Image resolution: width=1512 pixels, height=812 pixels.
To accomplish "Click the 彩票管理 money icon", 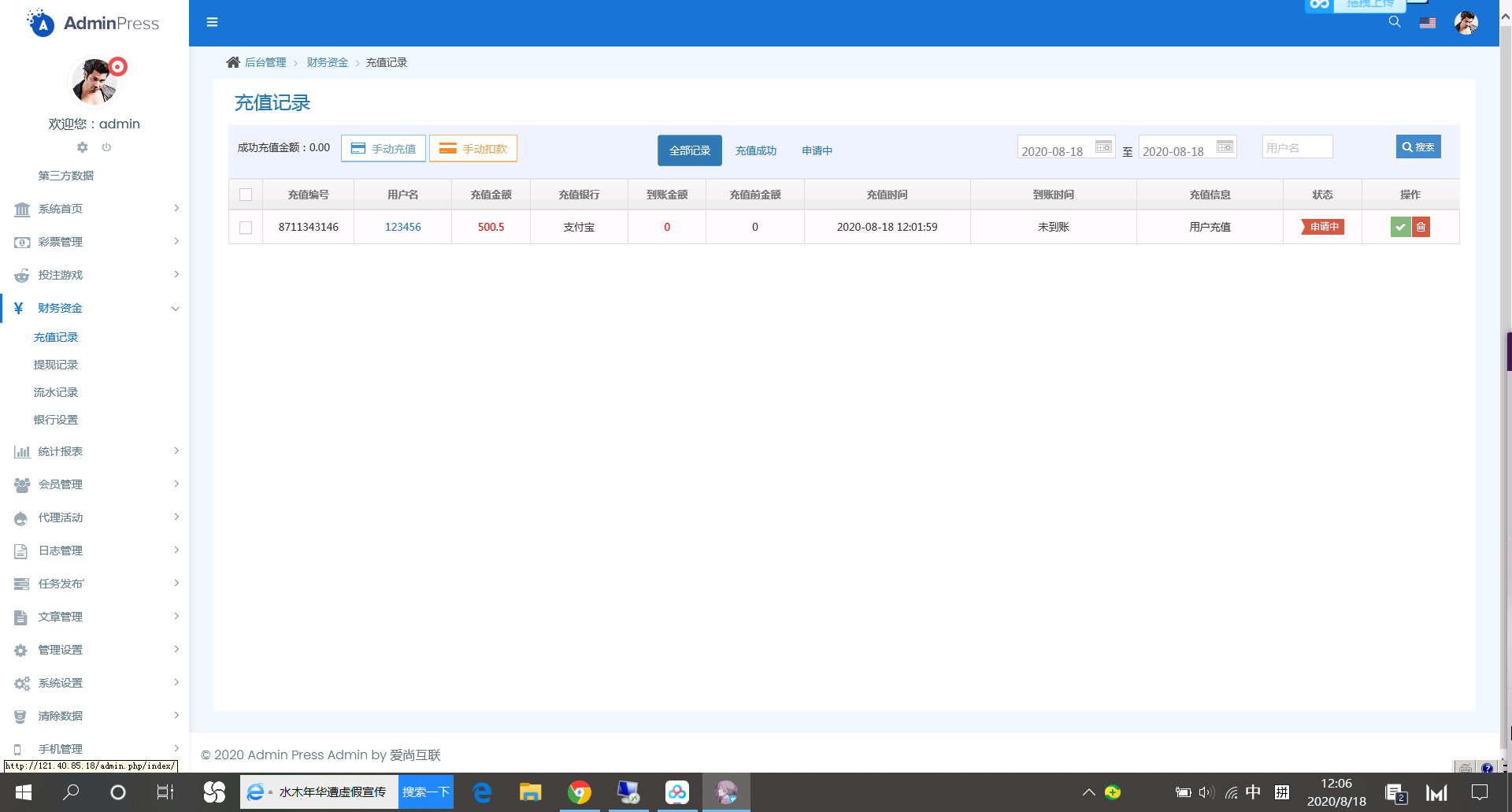I will pos(21,242).
